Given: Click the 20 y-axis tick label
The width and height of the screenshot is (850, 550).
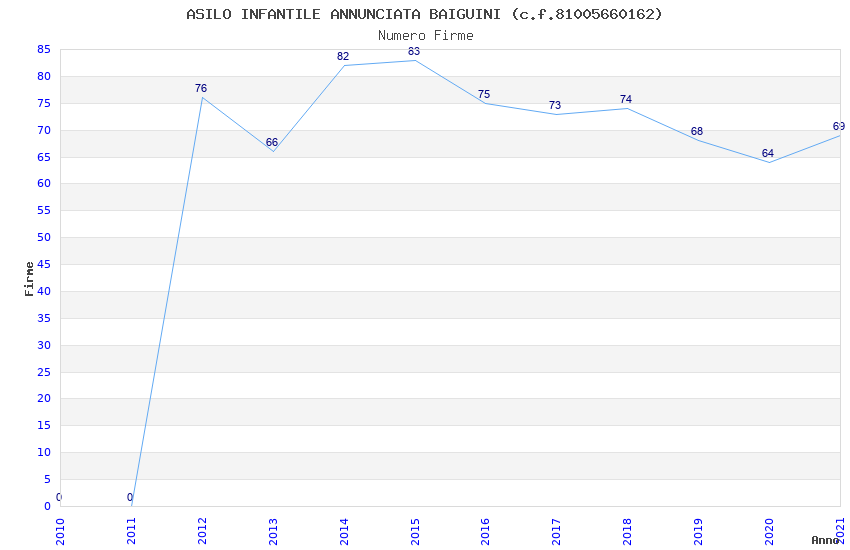Looking at the screenshot, I should click(44, 398).
